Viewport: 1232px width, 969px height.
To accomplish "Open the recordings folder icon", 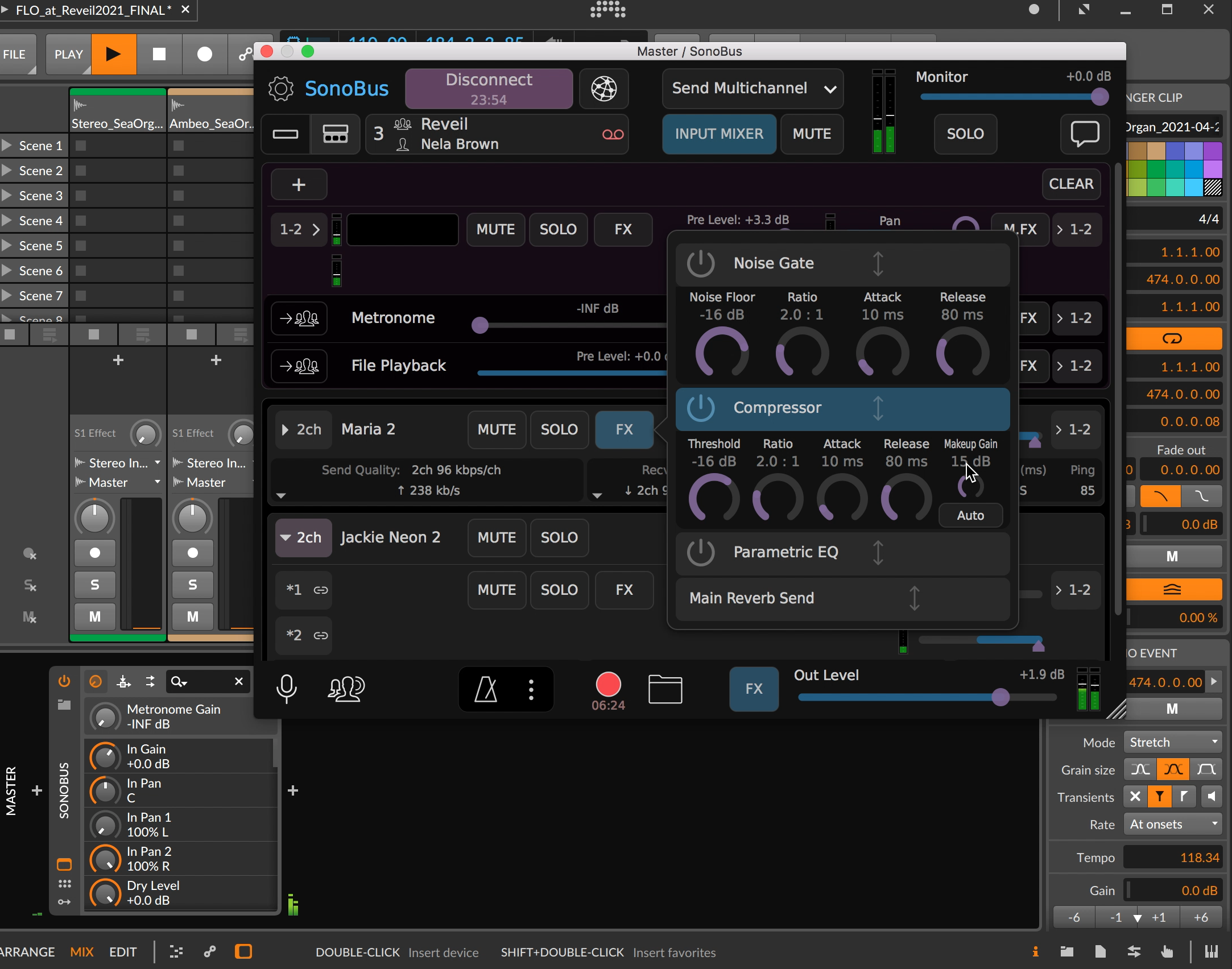I will coord(665,689).
